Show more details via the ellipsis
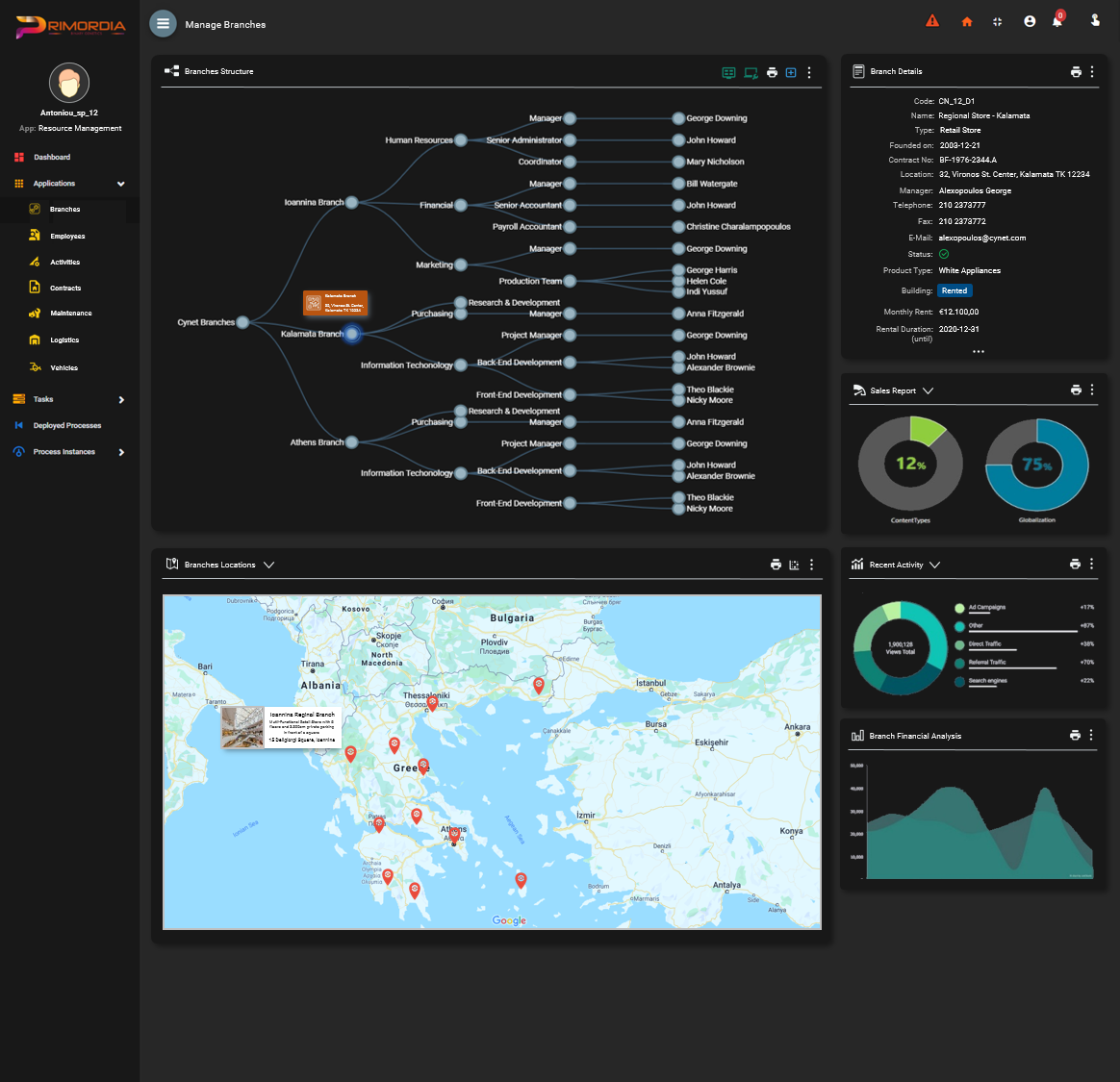Image resolution: width=1120 pixels, height=1082 pixels. click(978, 352)
